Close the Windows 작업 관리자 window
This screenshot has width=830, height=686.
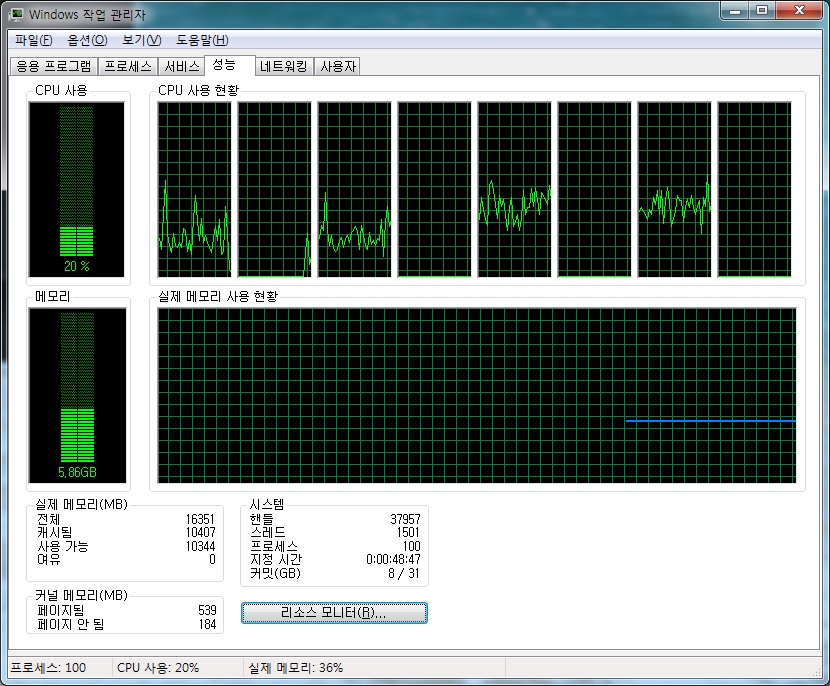798,12
